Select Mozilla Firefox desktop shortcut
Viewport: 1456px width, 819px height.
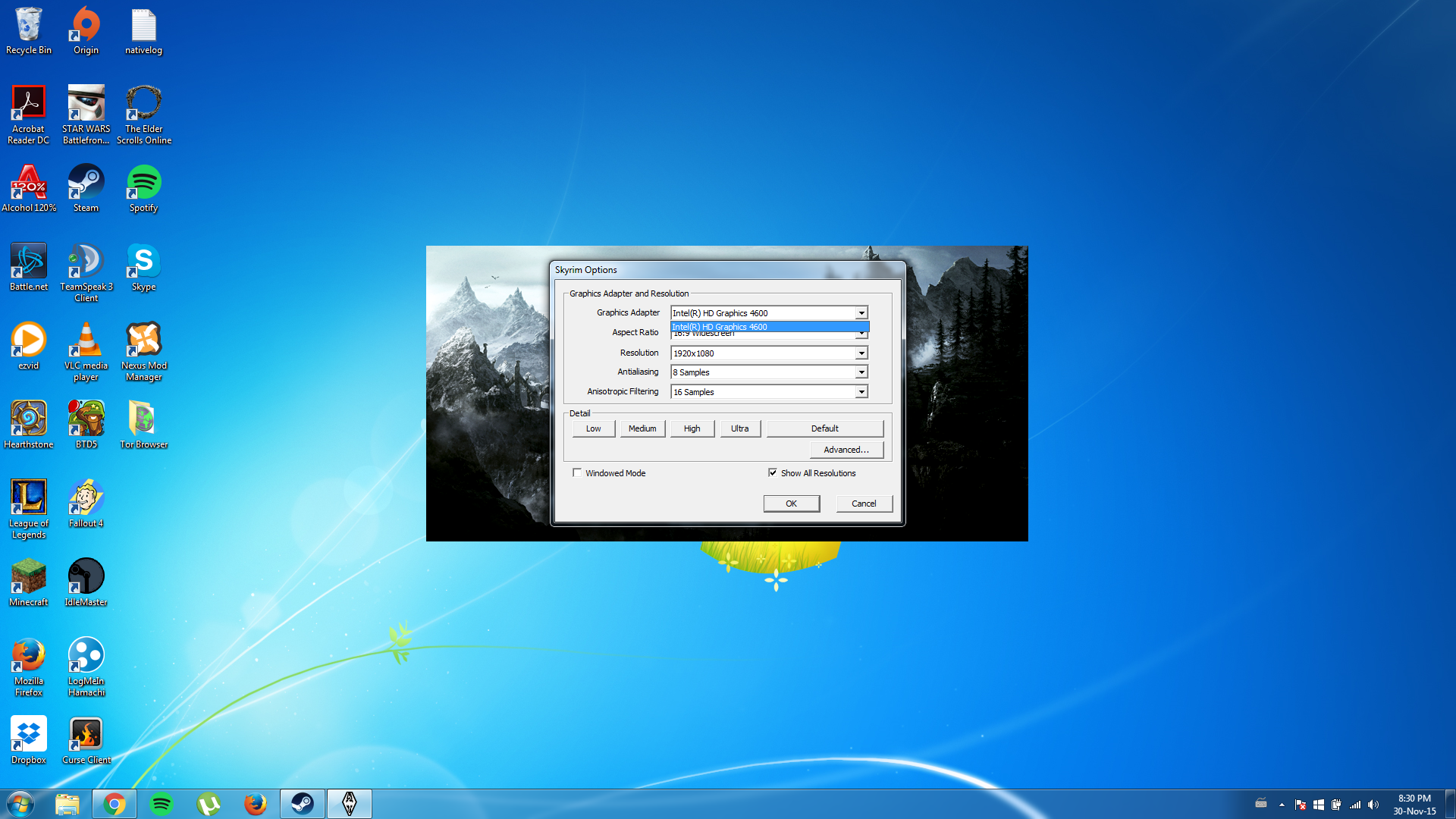(x=29, y=667)
